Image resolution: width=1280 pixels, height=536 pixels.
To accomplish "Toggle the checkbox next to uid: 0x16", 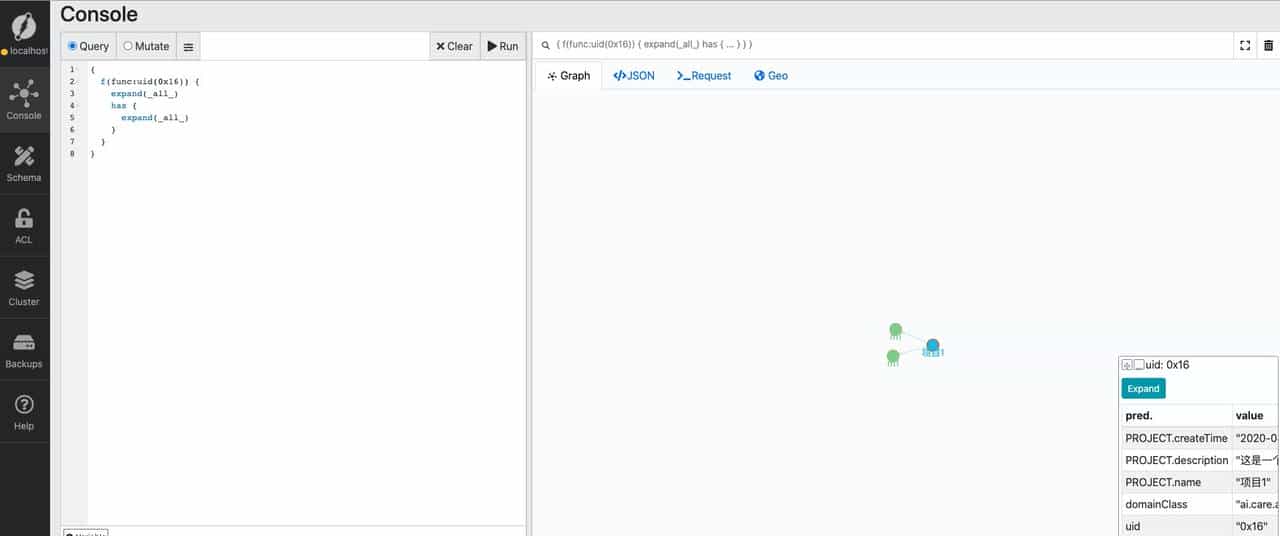I will coord(1139,365).
